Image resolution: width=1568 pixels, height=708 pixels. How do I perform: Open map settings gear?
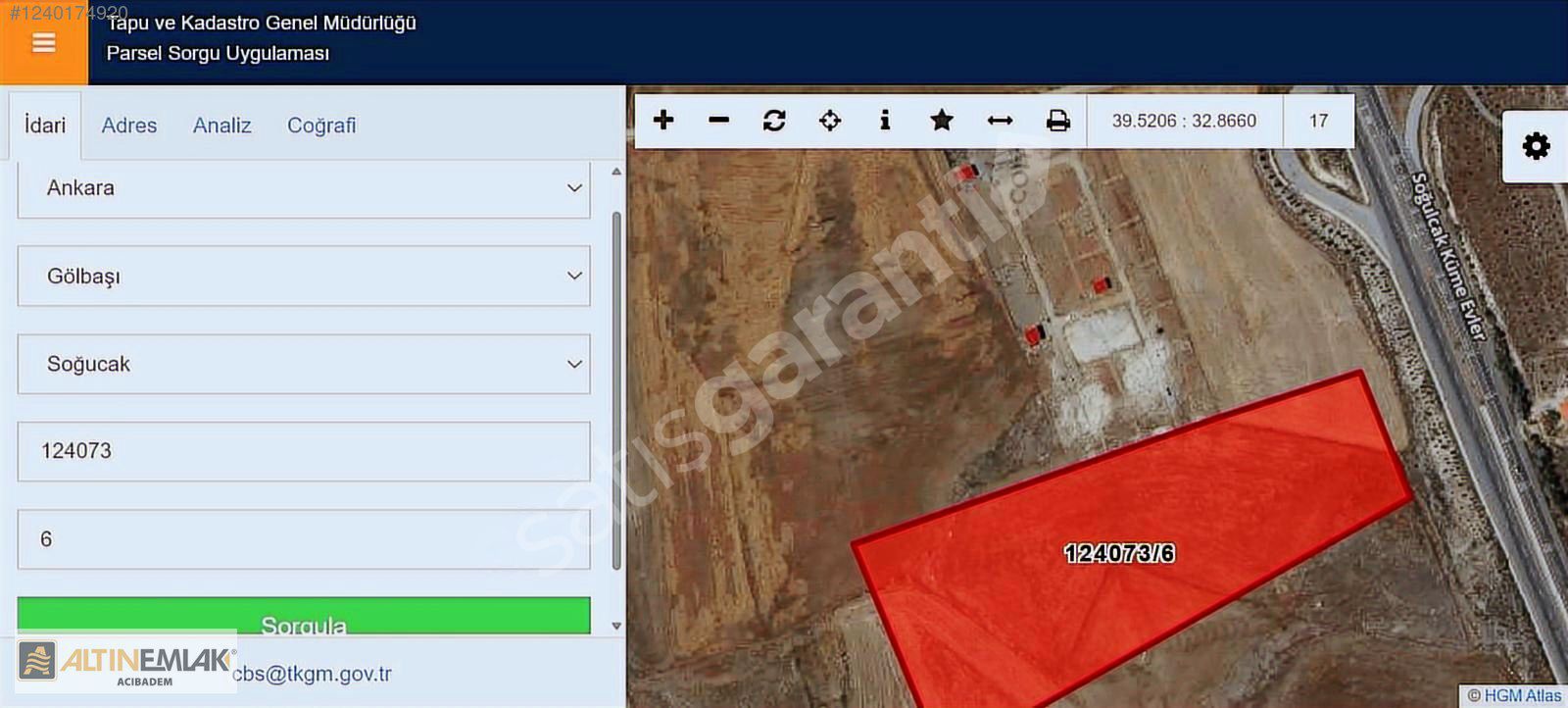1536,146
